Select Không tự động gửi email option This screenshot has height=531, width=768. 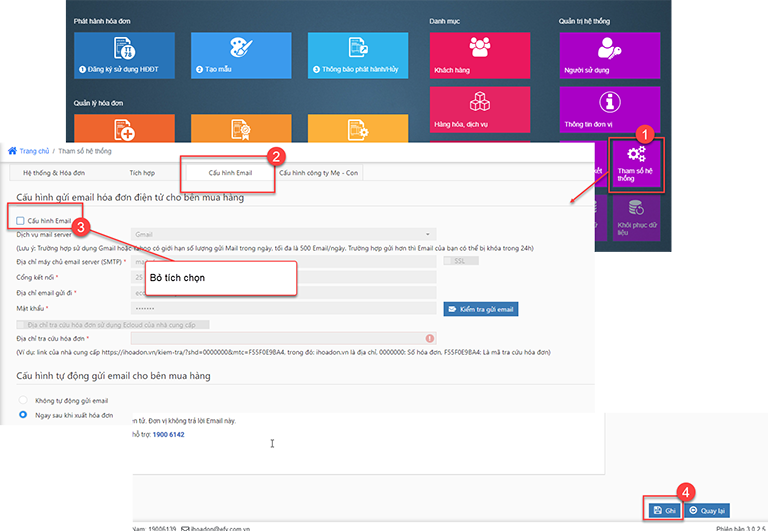24,400
